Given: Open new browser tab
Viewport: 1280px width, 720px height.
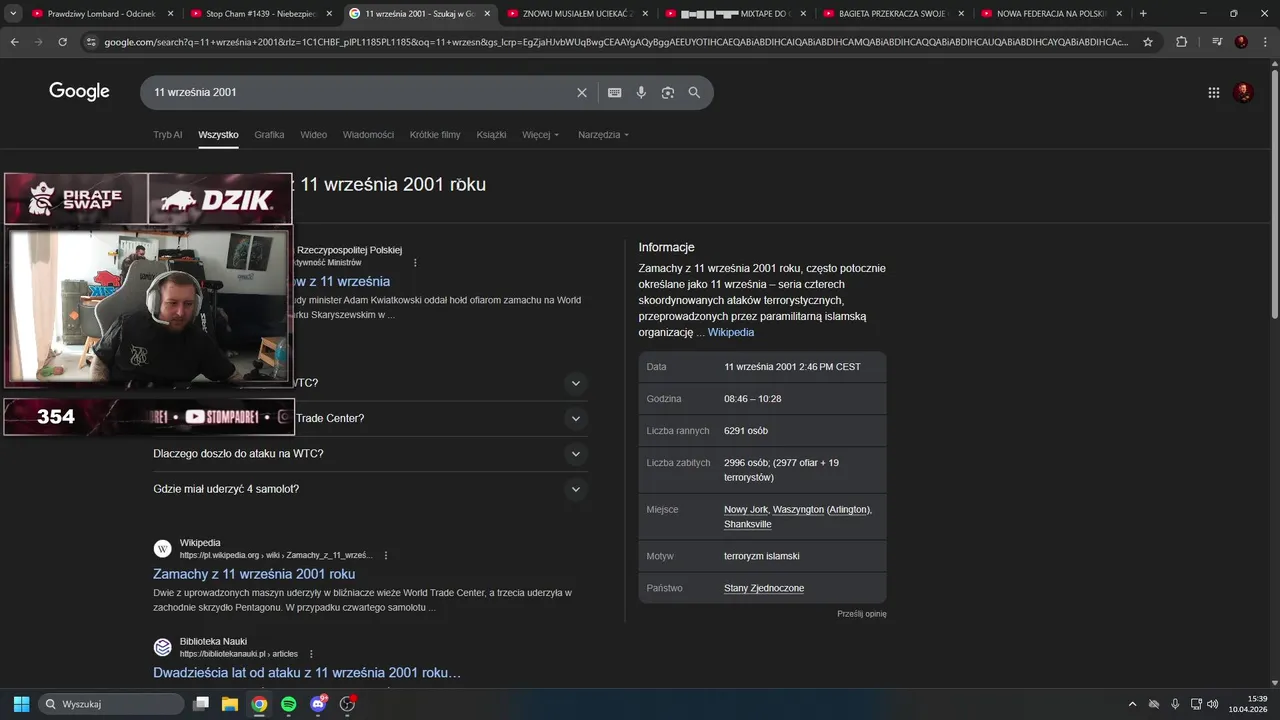Looking at the screenshot, I should click(1143, 14).
